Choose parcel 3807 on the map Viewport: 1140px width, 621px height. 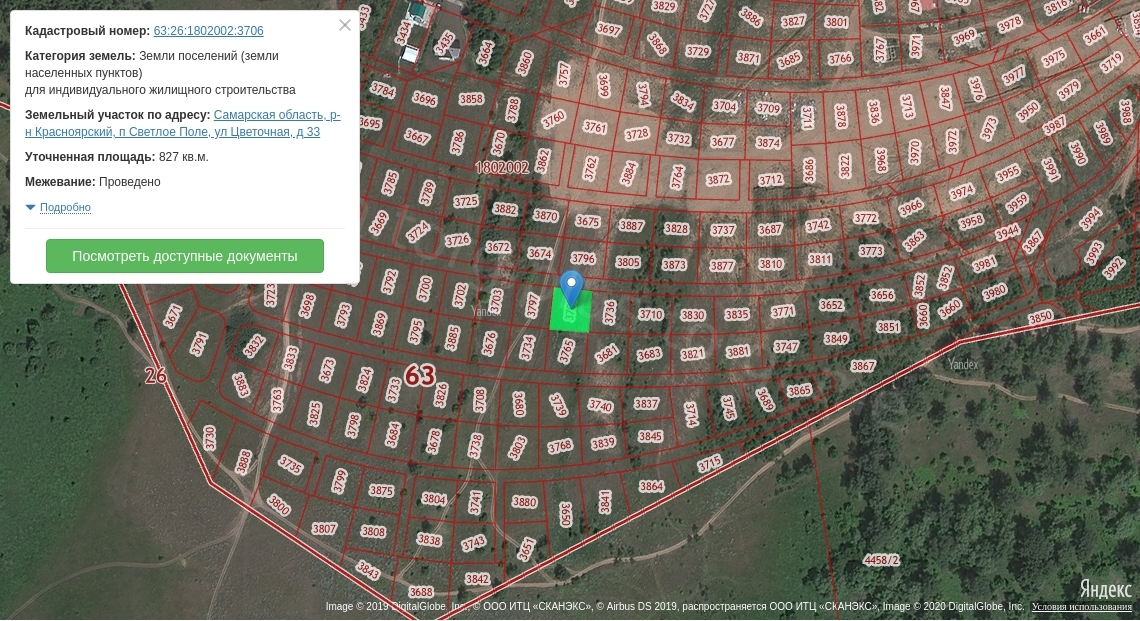tap(324, 528)
